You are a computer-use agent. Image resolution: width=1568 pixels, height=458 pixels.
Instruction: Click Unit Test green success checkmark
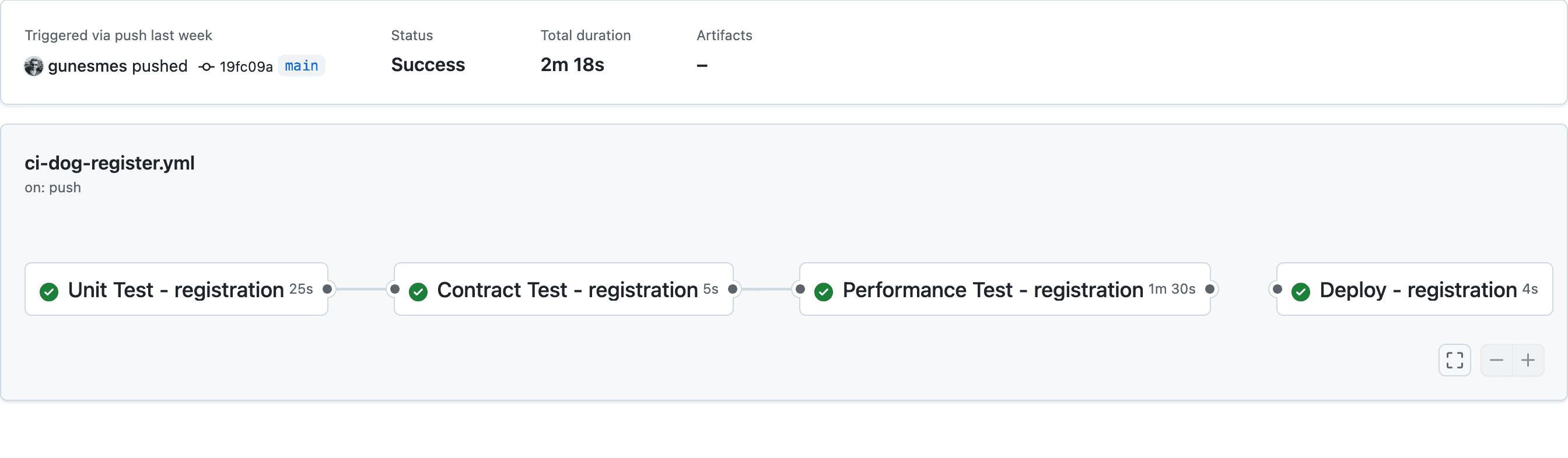coord(48,291)
